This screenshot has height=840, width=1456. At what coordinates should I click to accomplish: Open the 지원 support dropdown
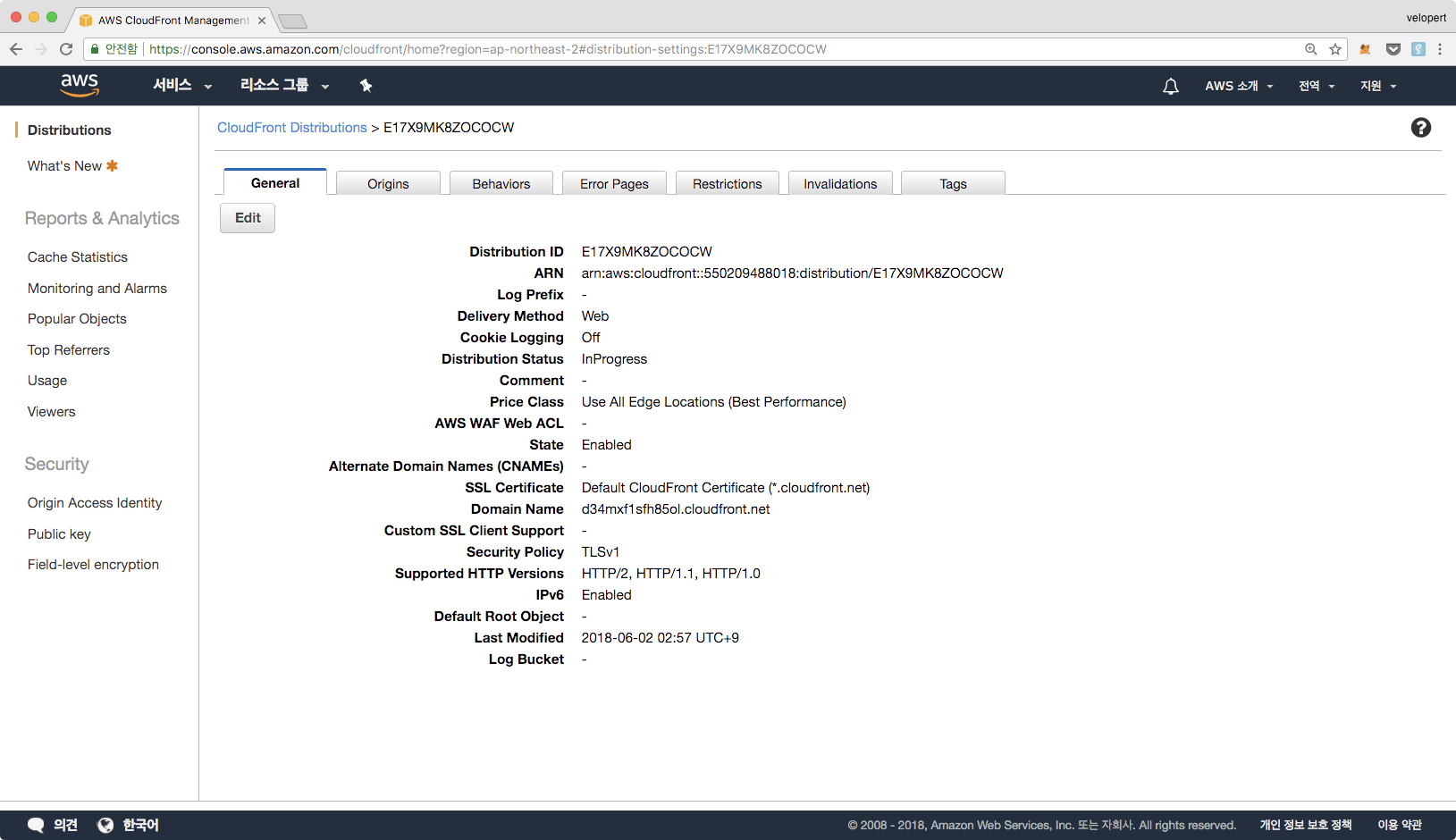pyautogui.click(x=1378, y=86)
